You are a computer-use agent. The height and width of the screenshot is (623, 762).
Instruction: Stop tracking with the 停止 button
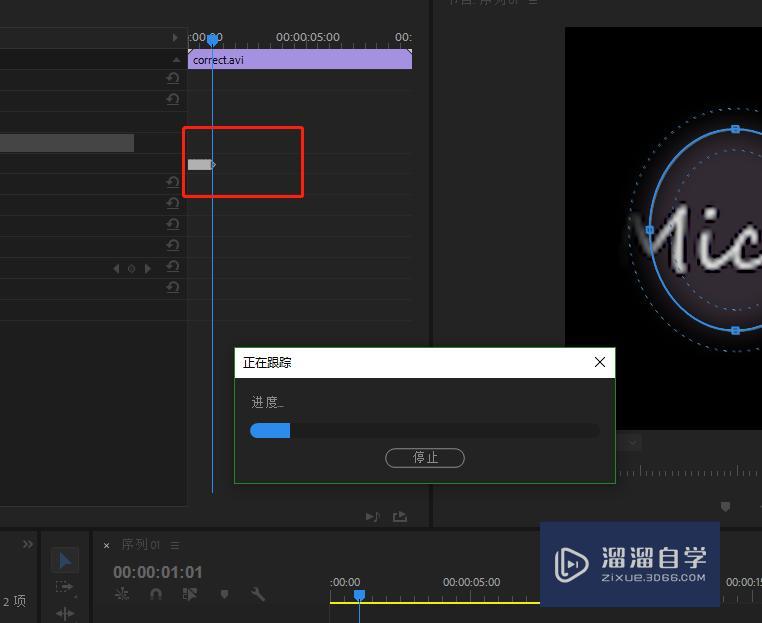[x=425, y=458]
